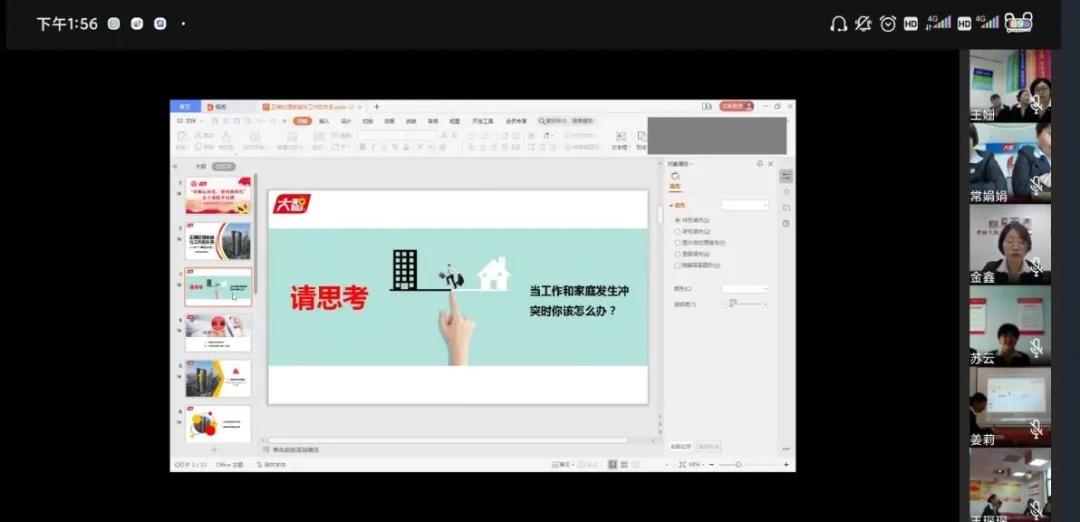Click the bold formatting icon in ribbon
Screen dimensions: 1080x522
tap(362, 147)
